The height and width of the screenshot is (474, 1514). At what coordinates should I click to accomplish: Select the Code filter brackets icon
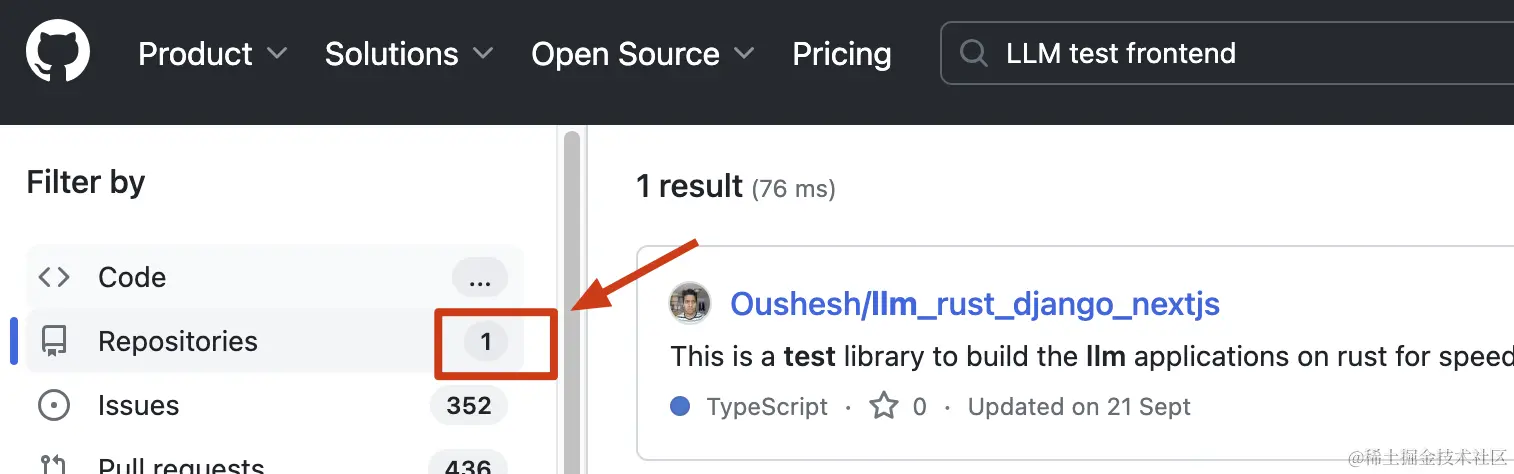[x=54, y=277]
